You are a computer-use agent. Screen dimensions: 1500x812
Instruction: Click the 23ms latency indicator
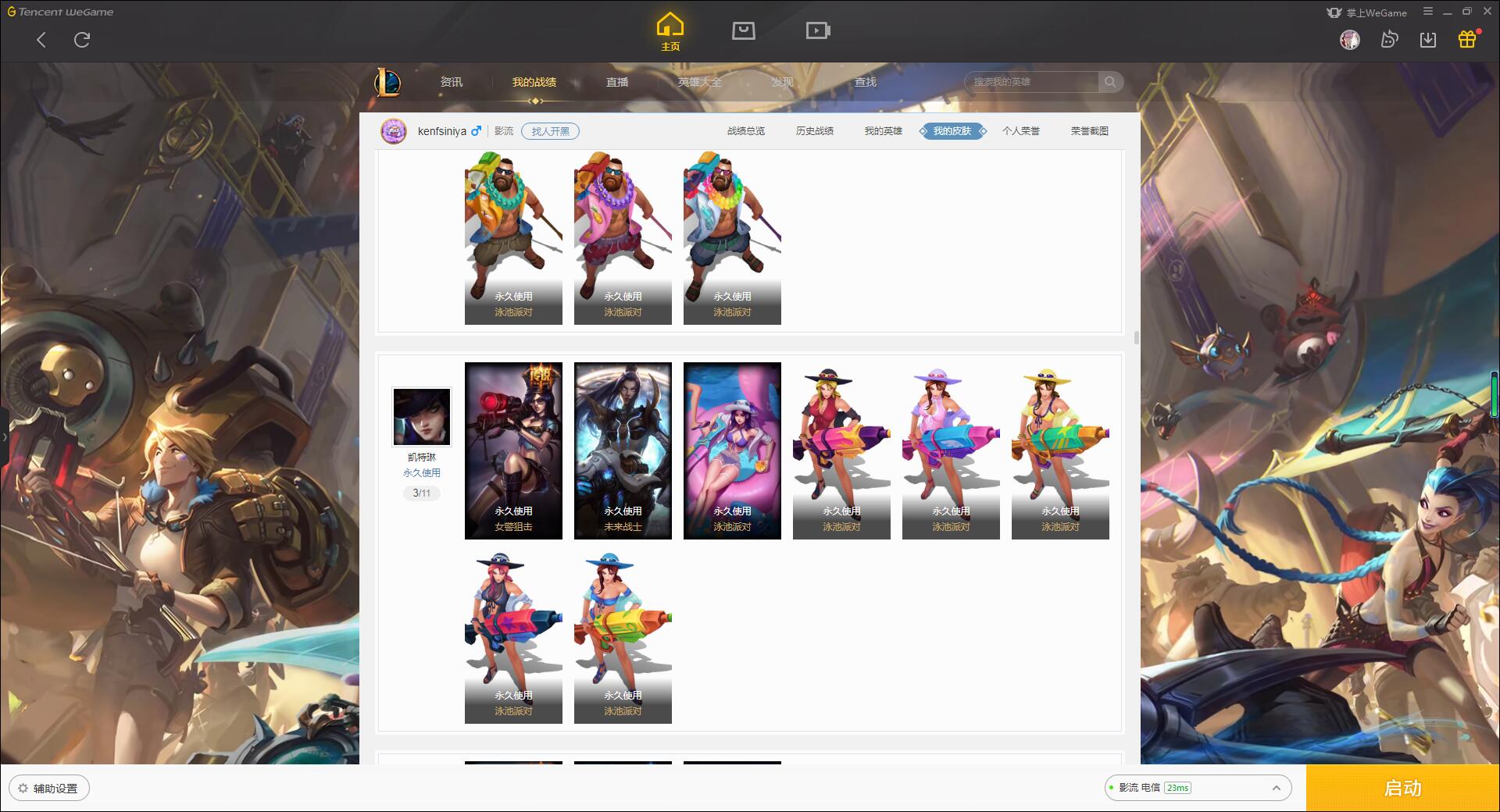click(1177, 788)
